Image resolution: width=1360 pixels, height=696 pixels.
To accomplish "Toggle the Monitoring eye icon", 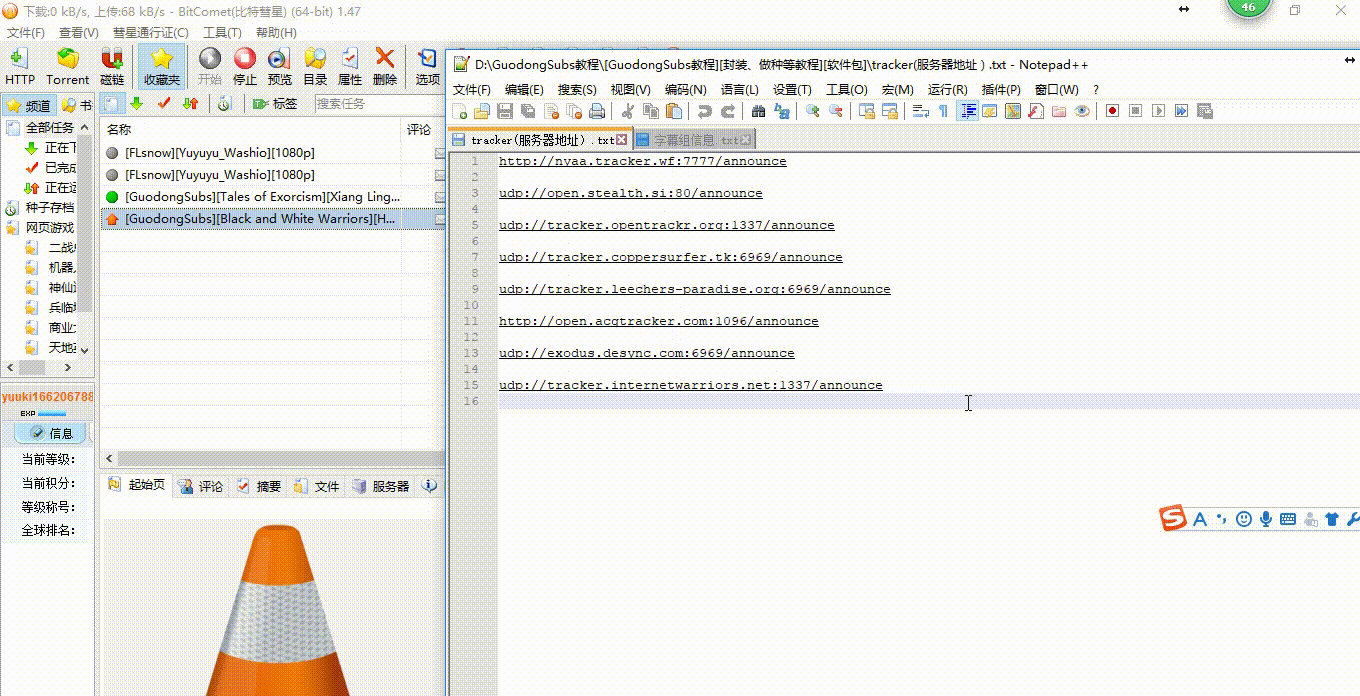I will click(1081, 111).
